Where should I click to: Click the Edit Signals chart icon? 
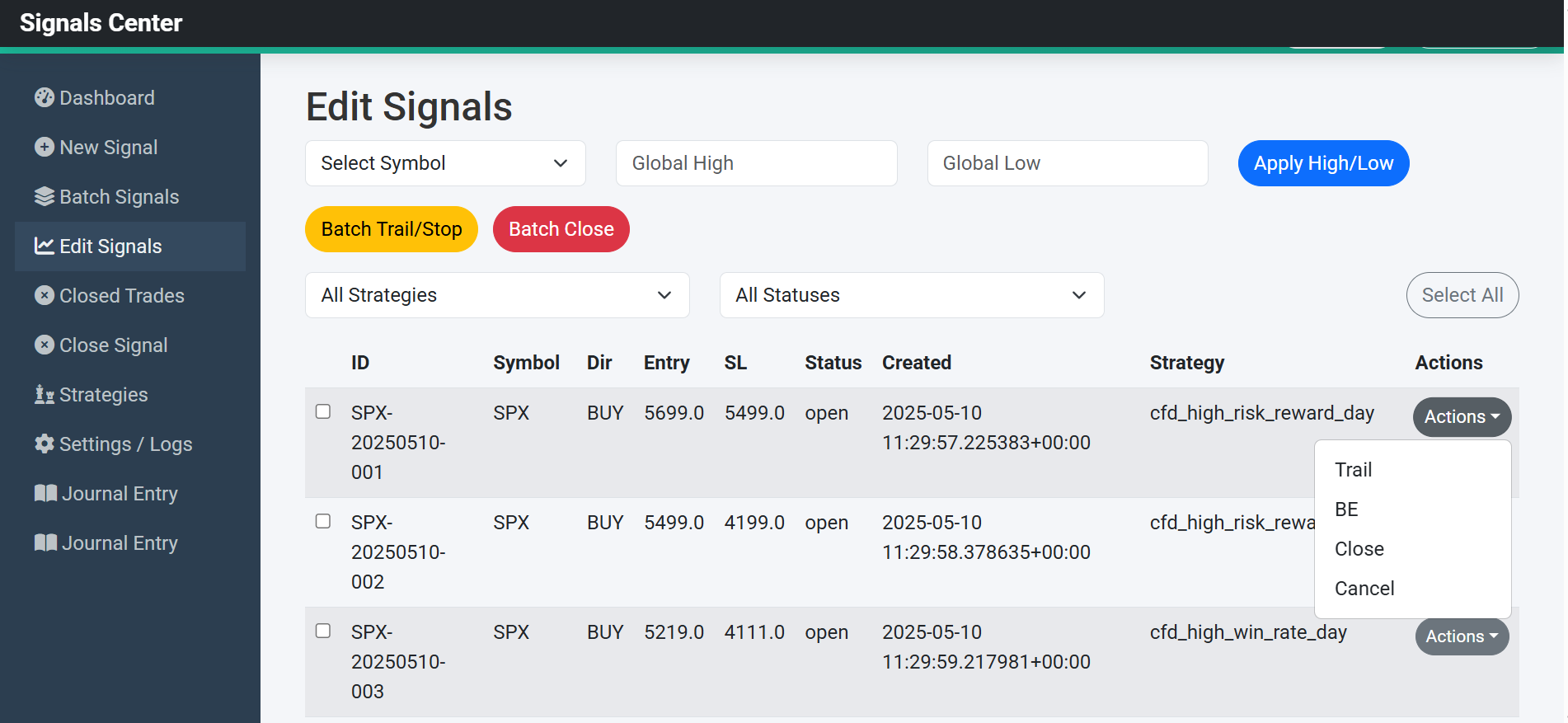pyautogui.click(x=45, y=246)
